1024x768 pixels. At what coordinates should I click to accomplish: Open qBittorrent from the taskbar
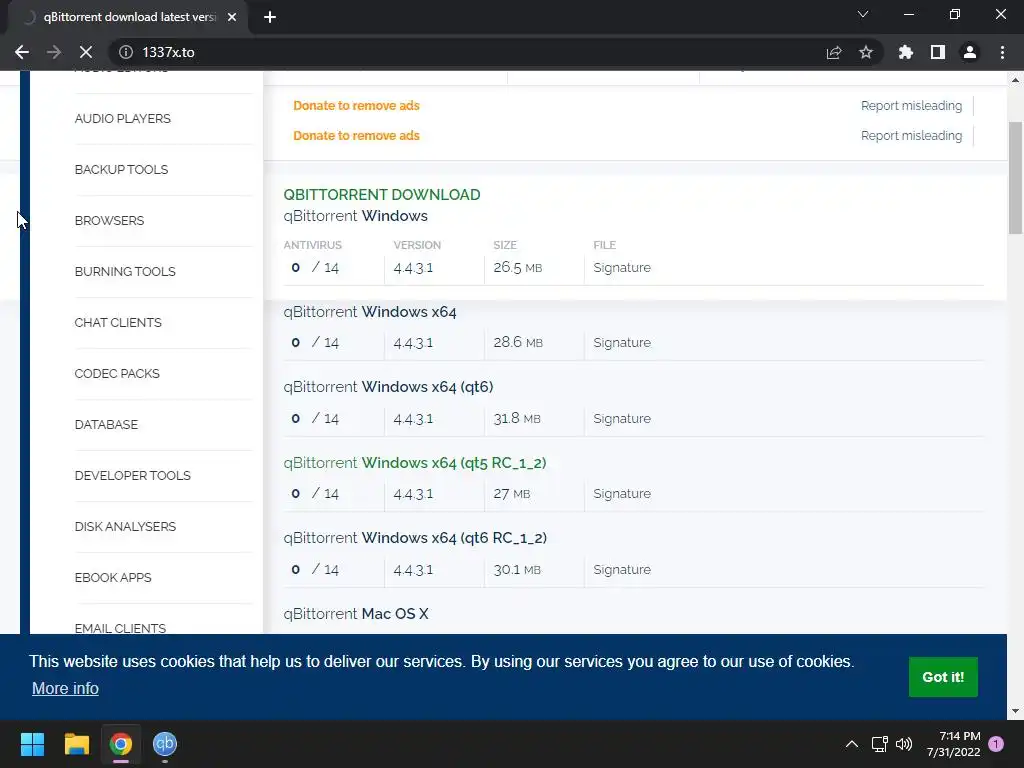point(165,744)
